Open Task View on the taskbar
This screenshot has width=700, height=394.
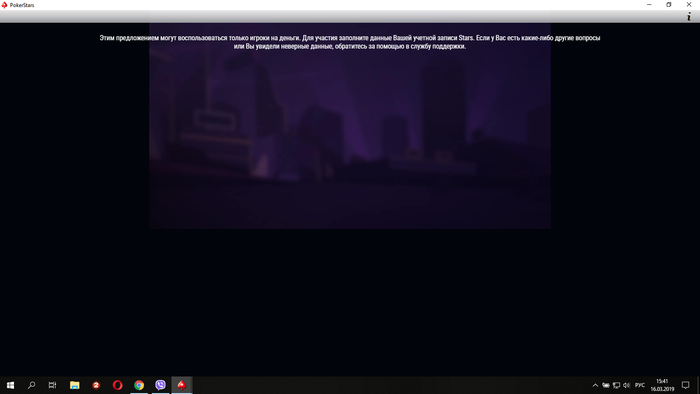coord(52,385)
